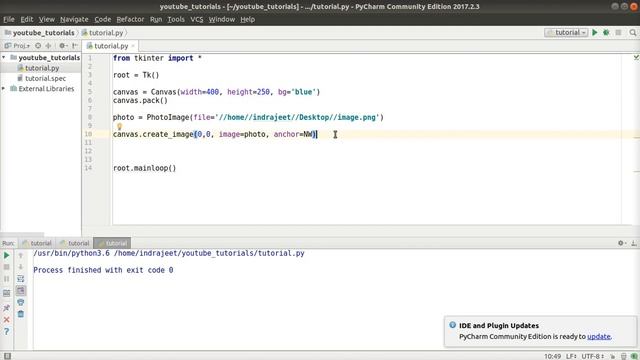Pin the current Run tab
640x360 pixels.
click(7, 307)
